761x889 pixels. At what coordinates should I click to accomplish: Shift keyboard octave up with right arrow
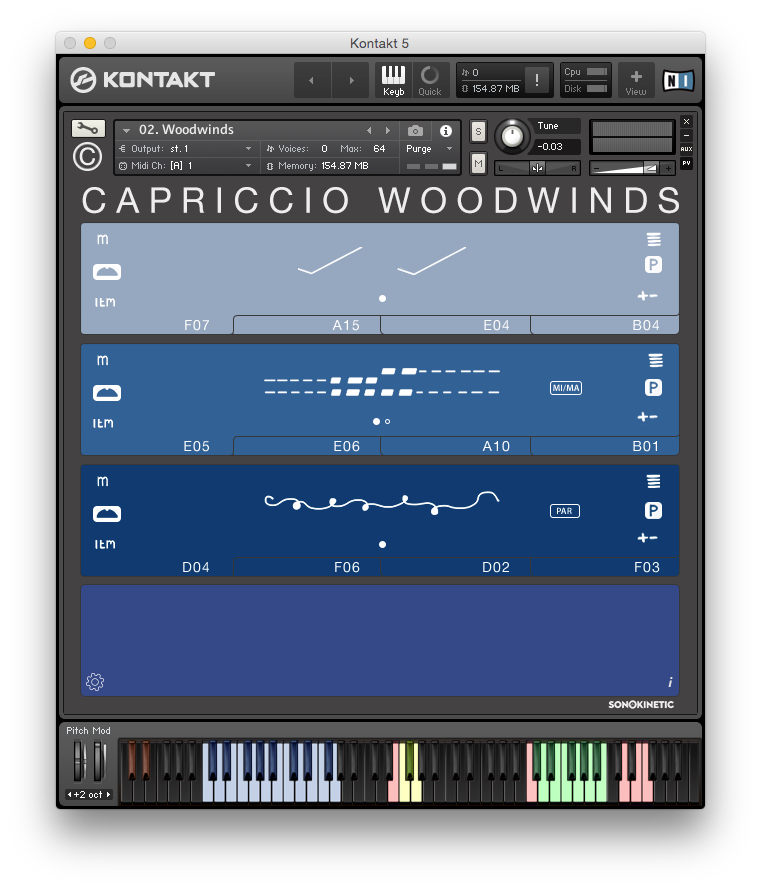108,794
